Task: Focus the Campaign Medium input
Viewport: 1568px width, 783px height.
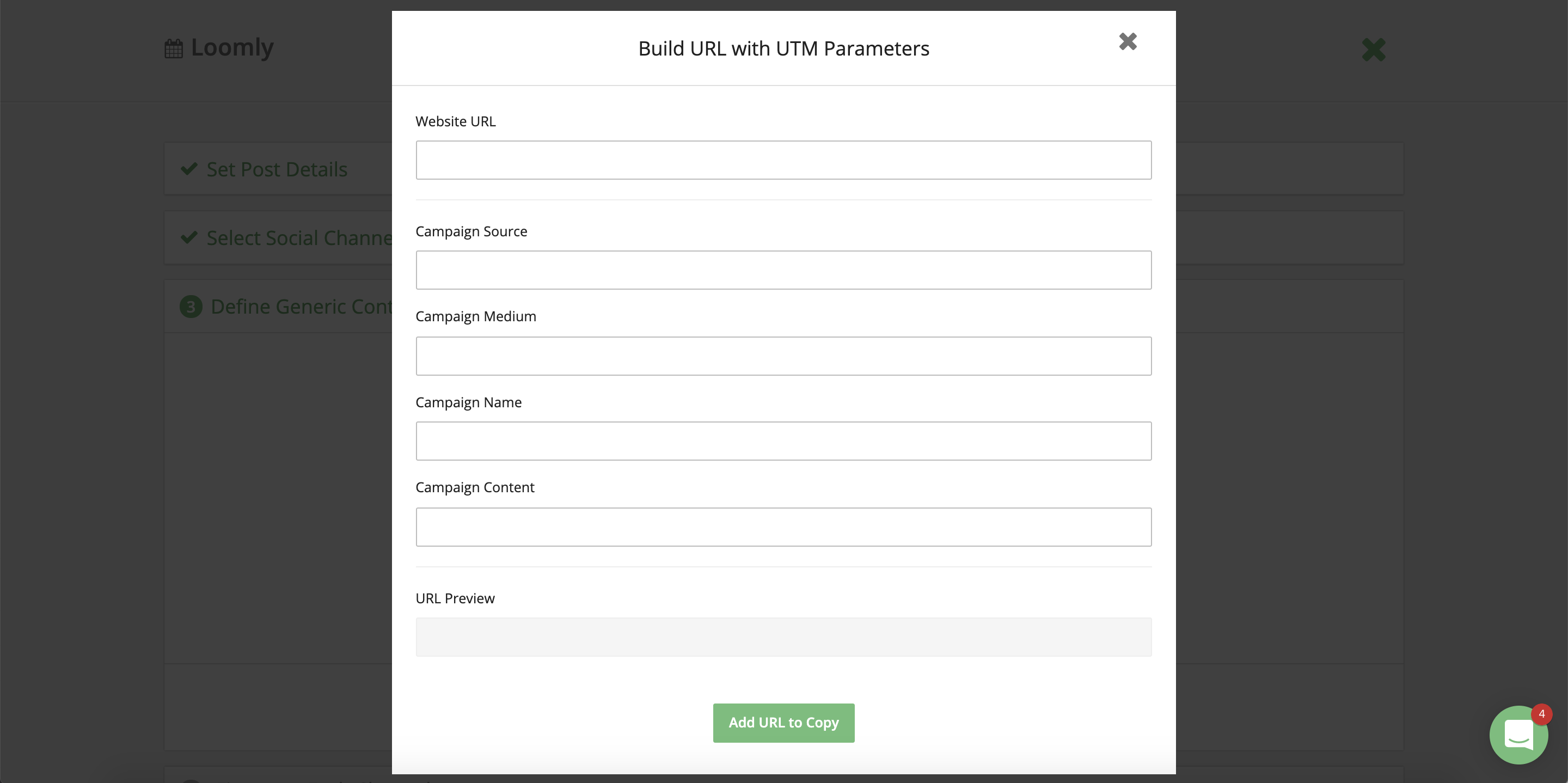Action: 783,356
